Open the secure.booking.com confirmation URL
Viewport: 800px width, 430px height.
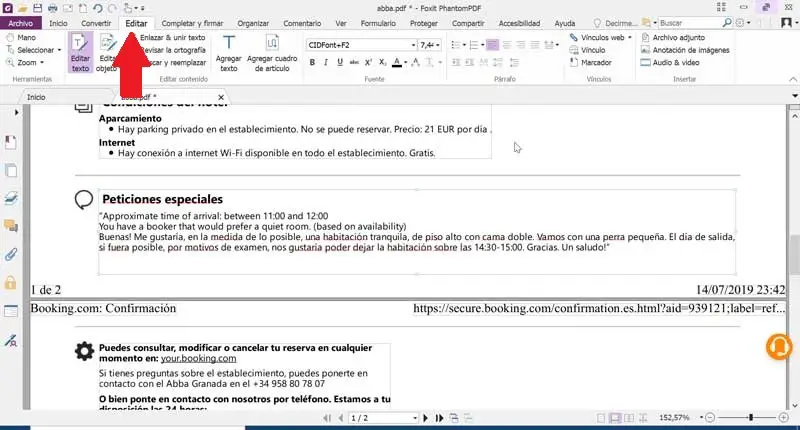pos(599,308)
